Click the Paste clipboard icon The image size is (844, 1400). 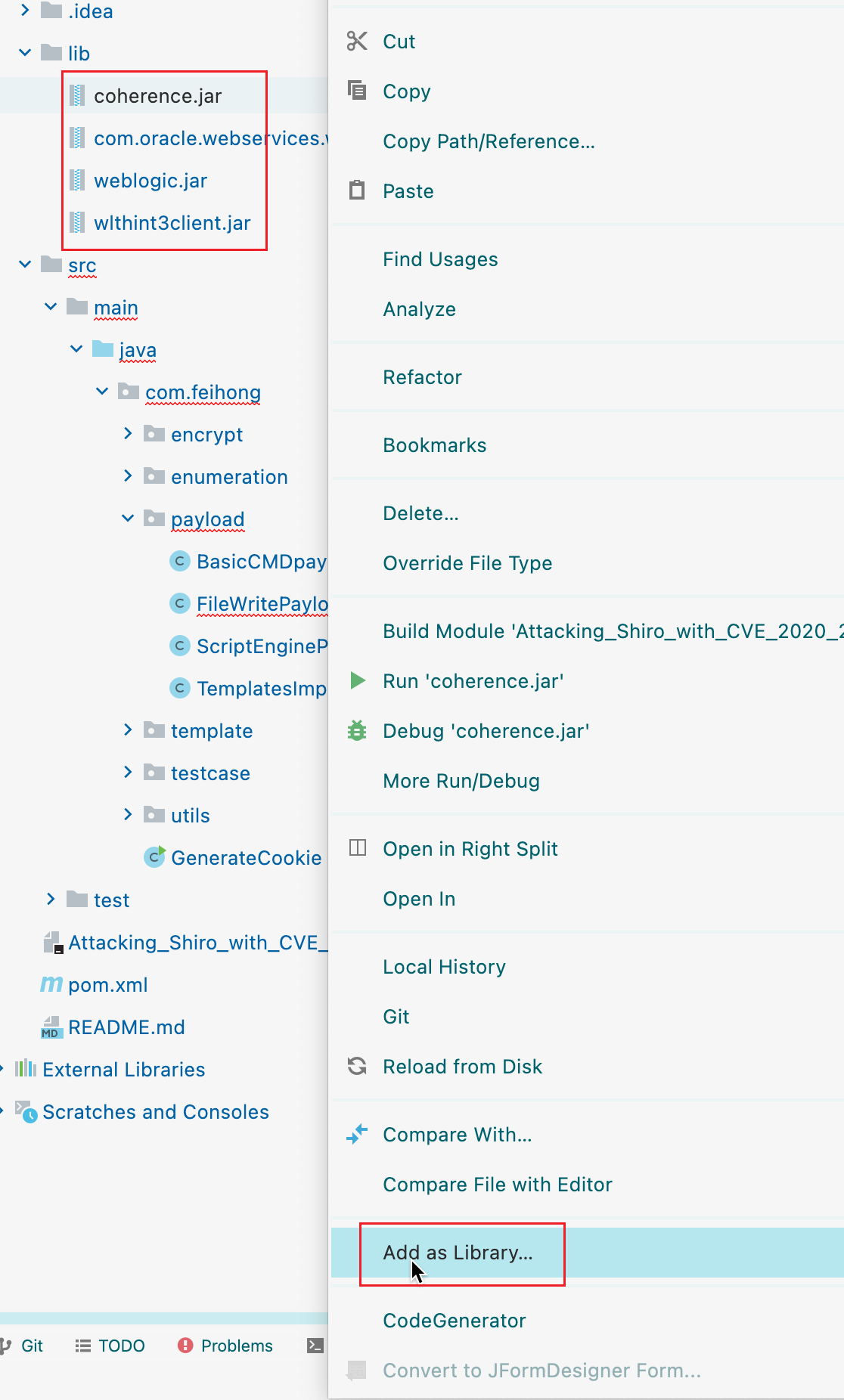[357, 190]
